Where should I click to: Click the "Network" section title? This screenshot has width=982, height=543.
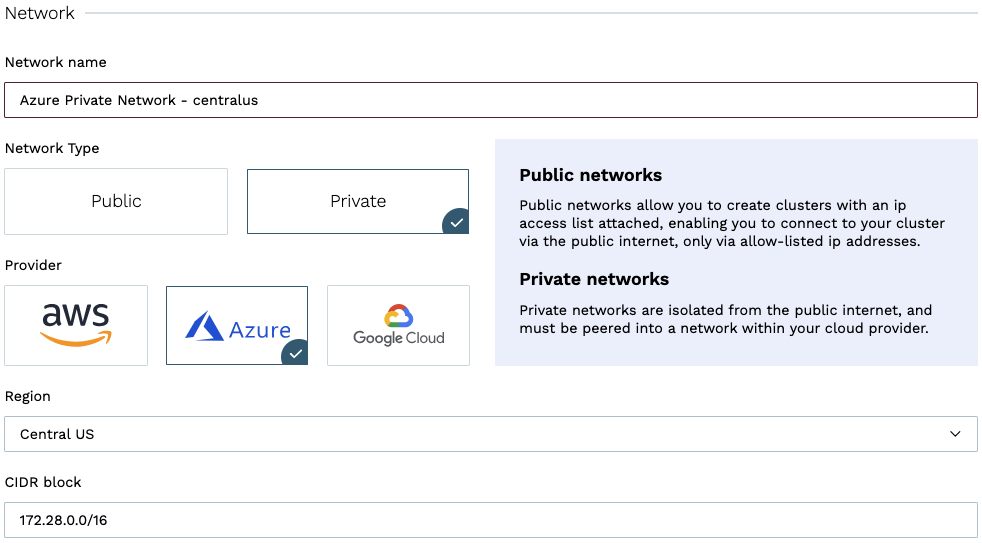tap(40, 13)
